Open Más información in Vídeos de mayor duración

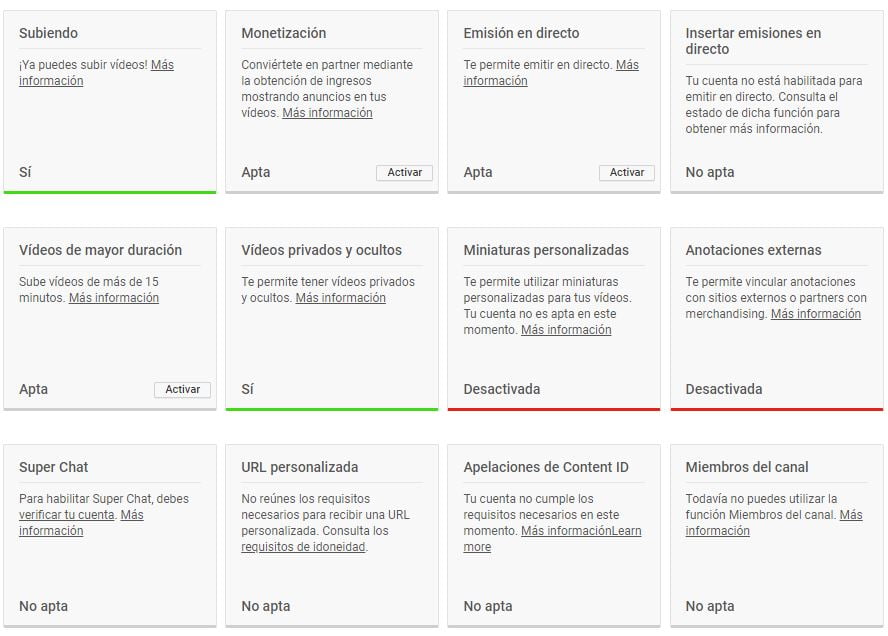click(x=113, y=298)
